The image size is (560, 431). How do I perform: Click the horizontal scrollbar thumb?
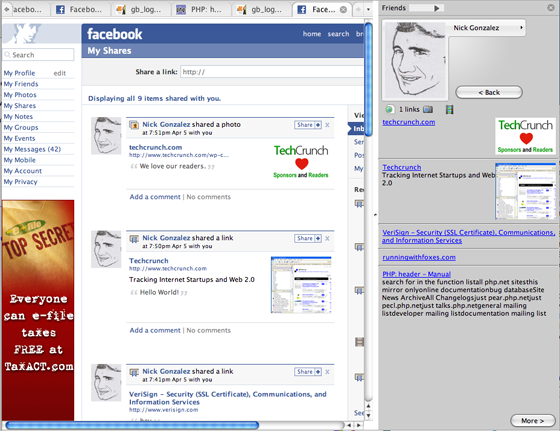click(x=132, y=425)
